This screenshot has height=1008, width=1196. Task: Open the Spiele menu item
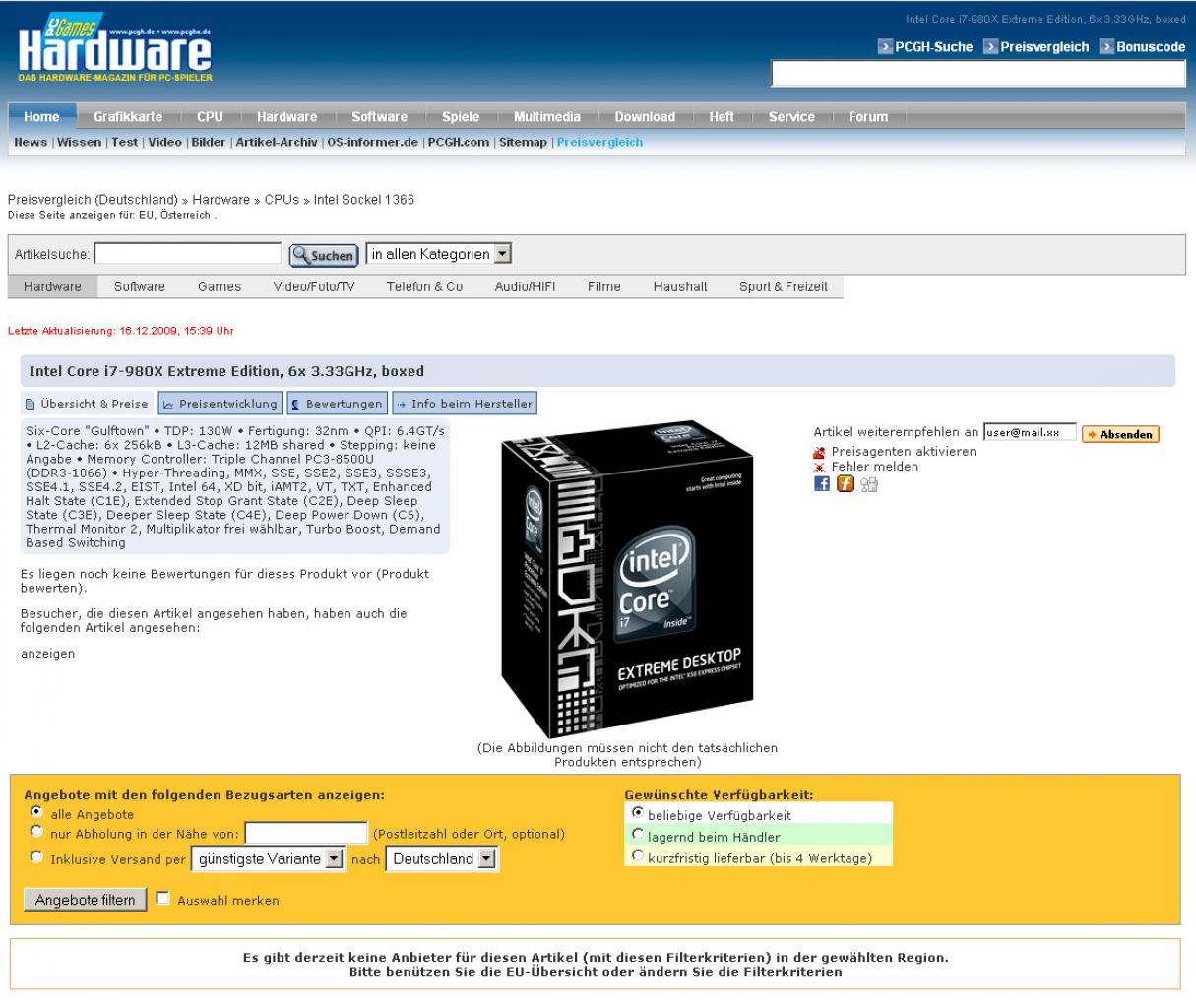[x=461, y=116]
